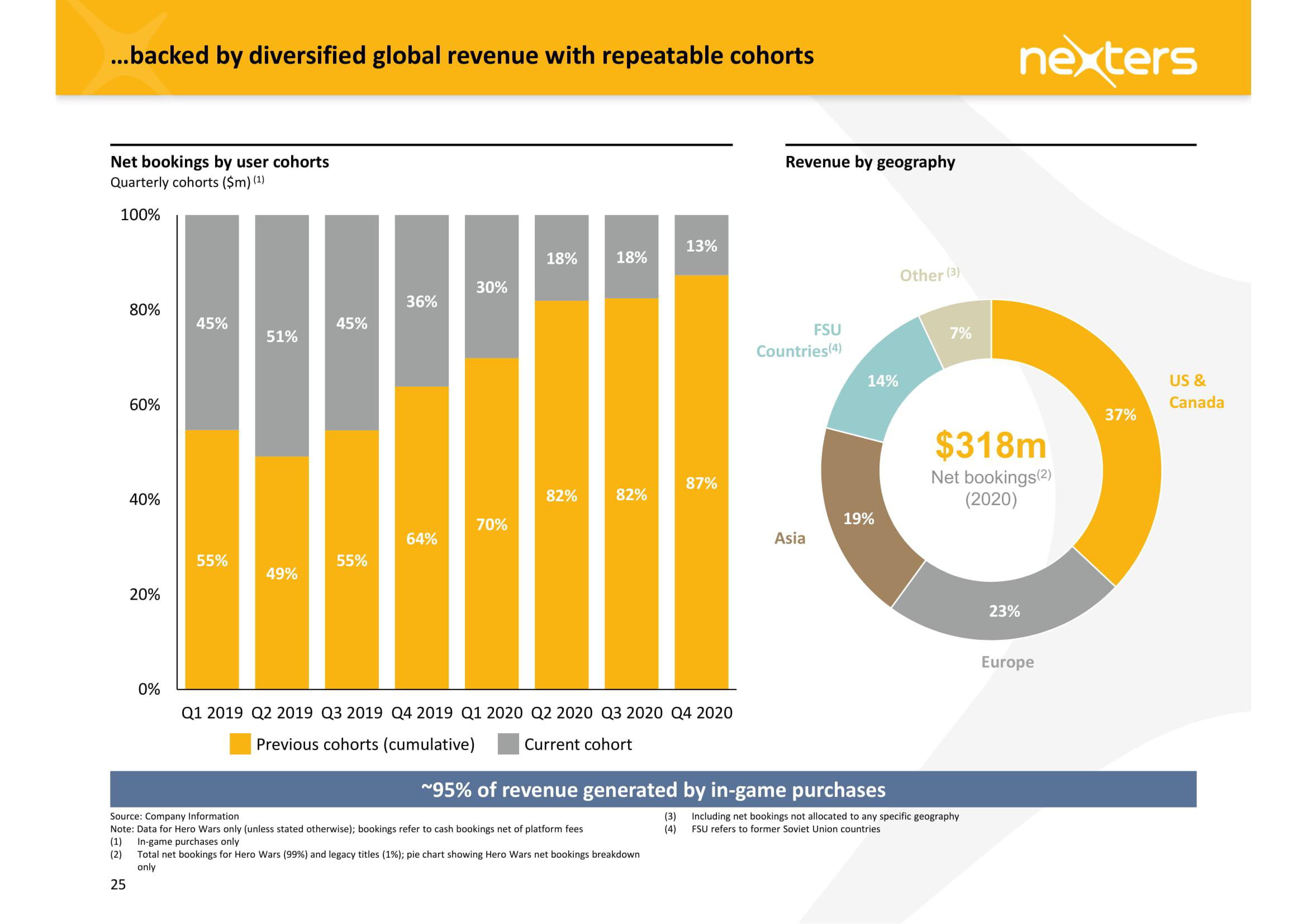Viewport: 1307px width, 924px height.
Task: Click the 87% yellow bar for Q4 2020
Action: pos(701,483)
